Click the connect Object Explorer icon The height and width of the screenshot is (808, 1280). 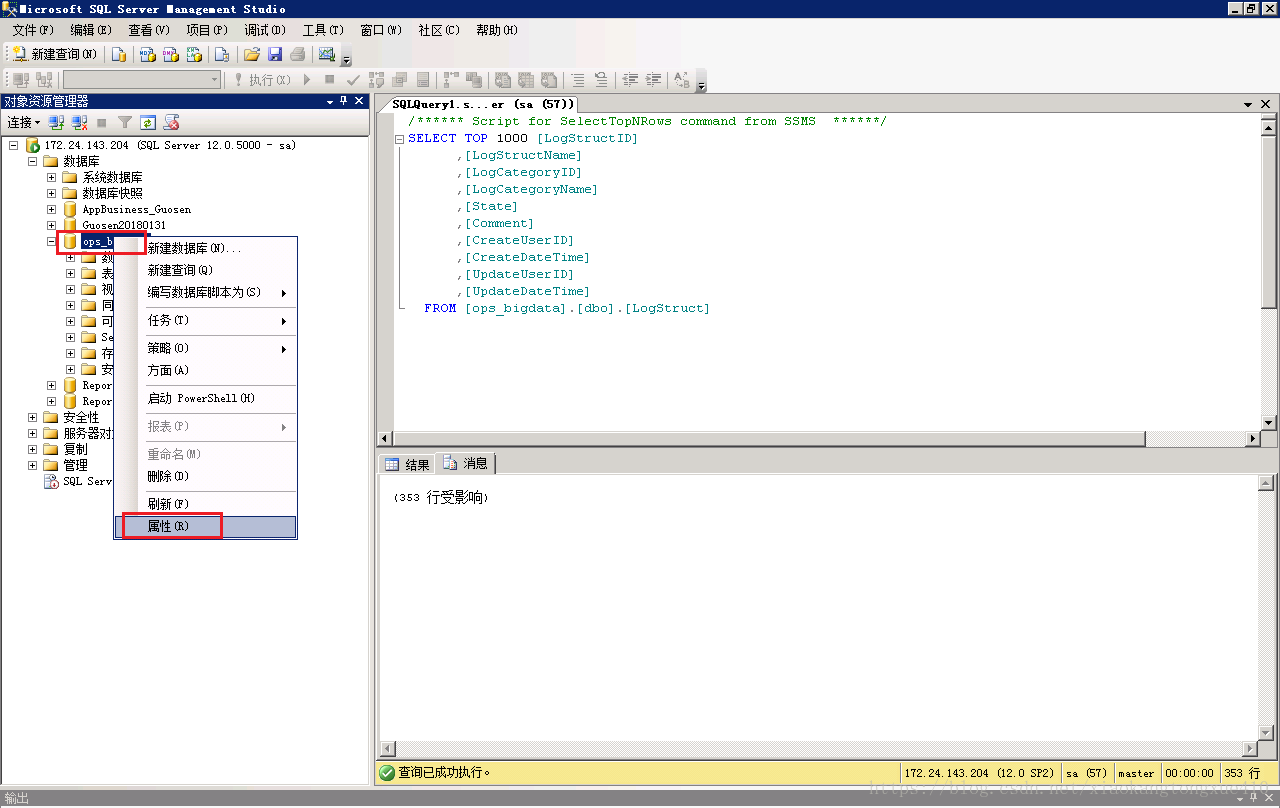click(57, 123)
